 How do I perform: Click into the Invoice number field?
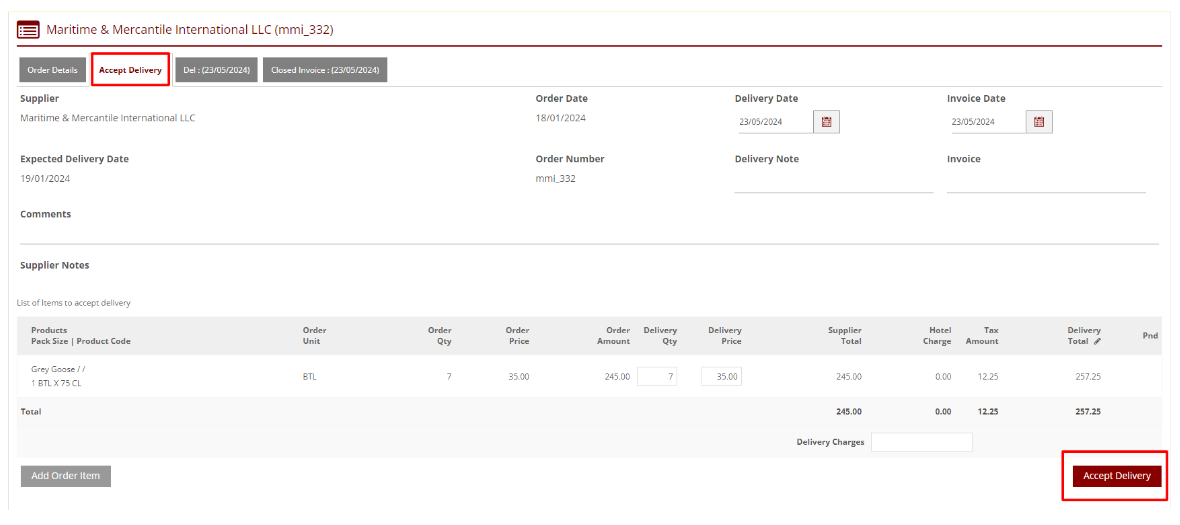[1045, 183]
